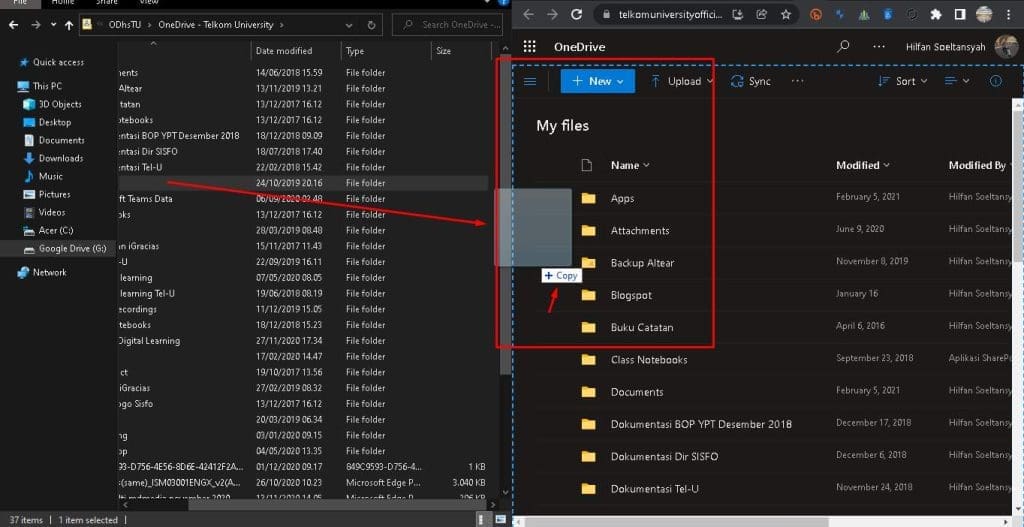Reload the page in Chrome
Screen dimensions: 1024x527
pyautogui.click(x=576, y=14)
